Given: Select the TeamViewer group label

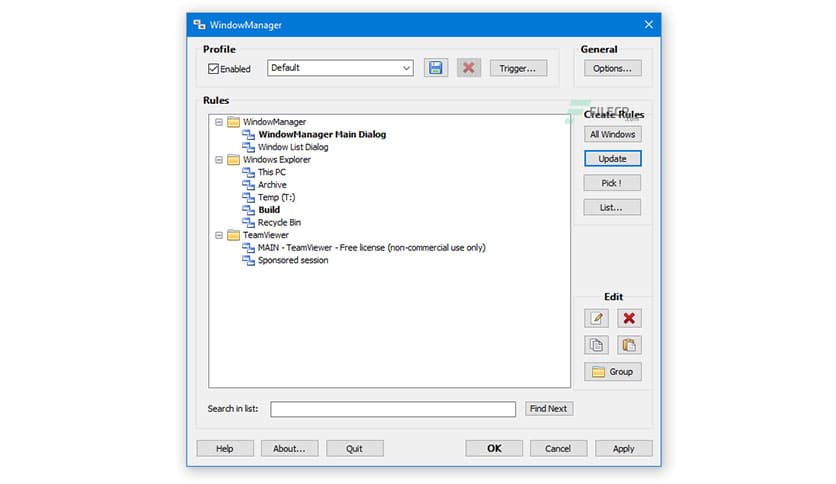Looking at the screenshot, I should (266, 235).
